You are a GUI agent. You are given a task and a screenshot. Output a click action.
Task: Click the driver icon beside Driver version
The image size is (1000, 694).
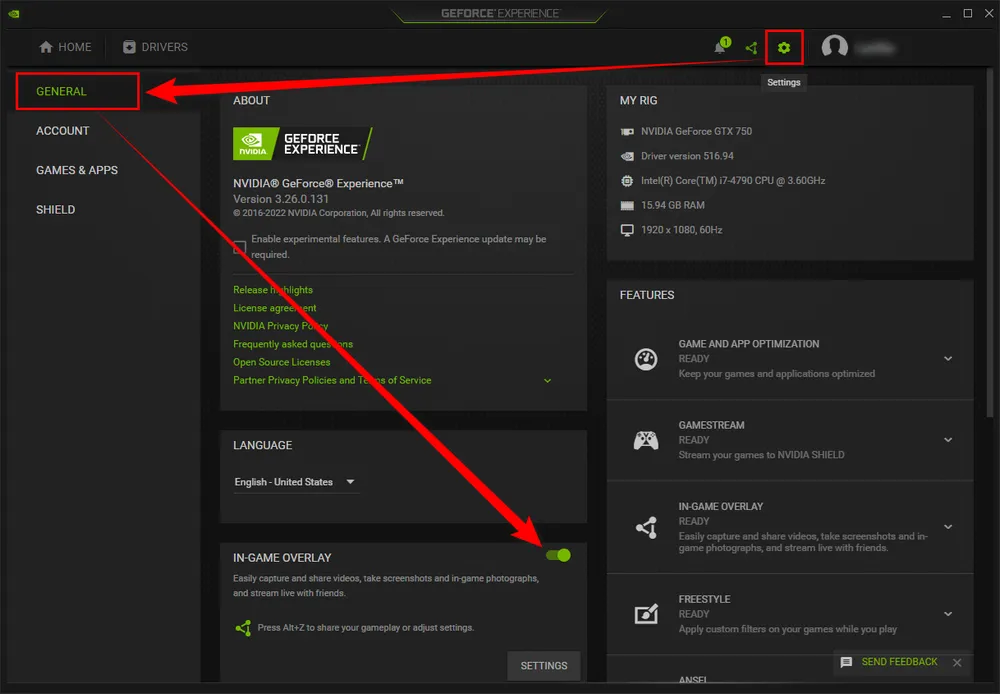tap(627, 156)
